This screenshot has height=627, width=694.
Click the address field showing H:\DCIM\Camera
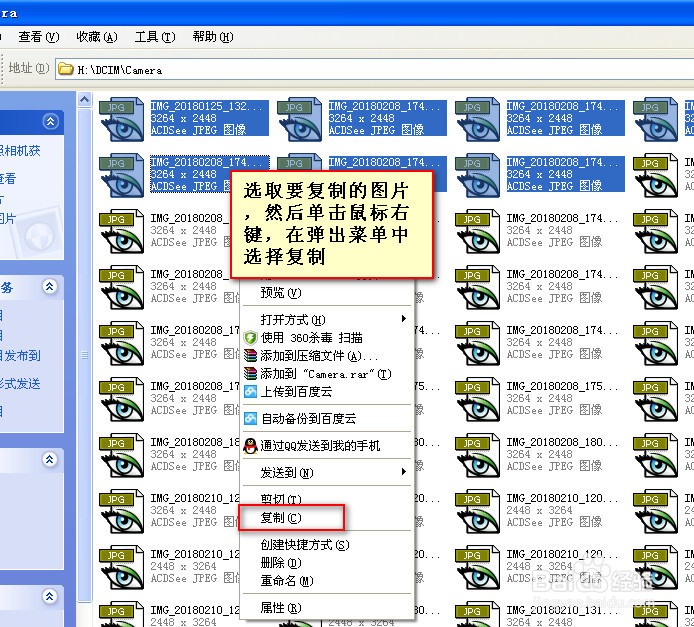pos(374,69)
